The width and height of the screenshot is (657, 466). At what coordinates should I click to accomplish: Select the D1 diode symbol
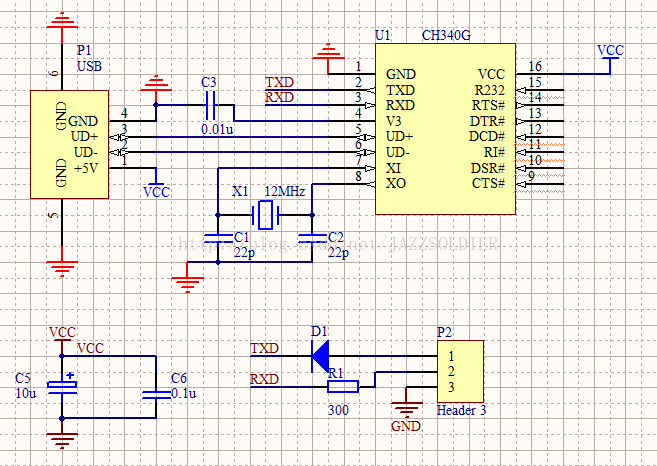tap(320, 356)
